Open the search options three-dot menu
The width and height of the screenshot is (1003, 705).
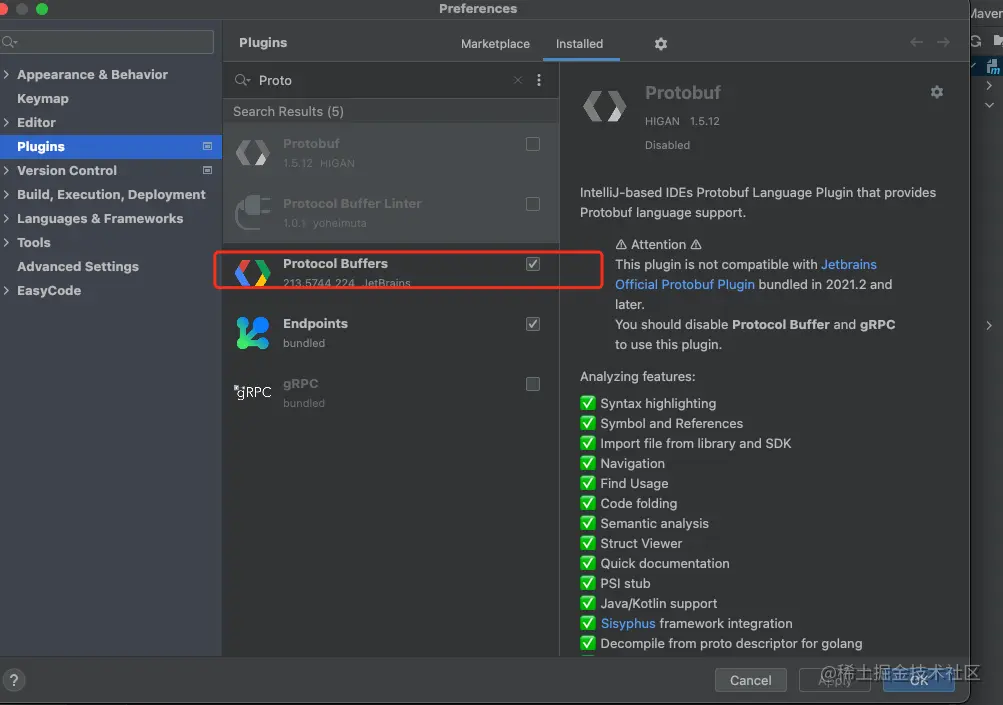pyautogui.click(x=539, y=80)
